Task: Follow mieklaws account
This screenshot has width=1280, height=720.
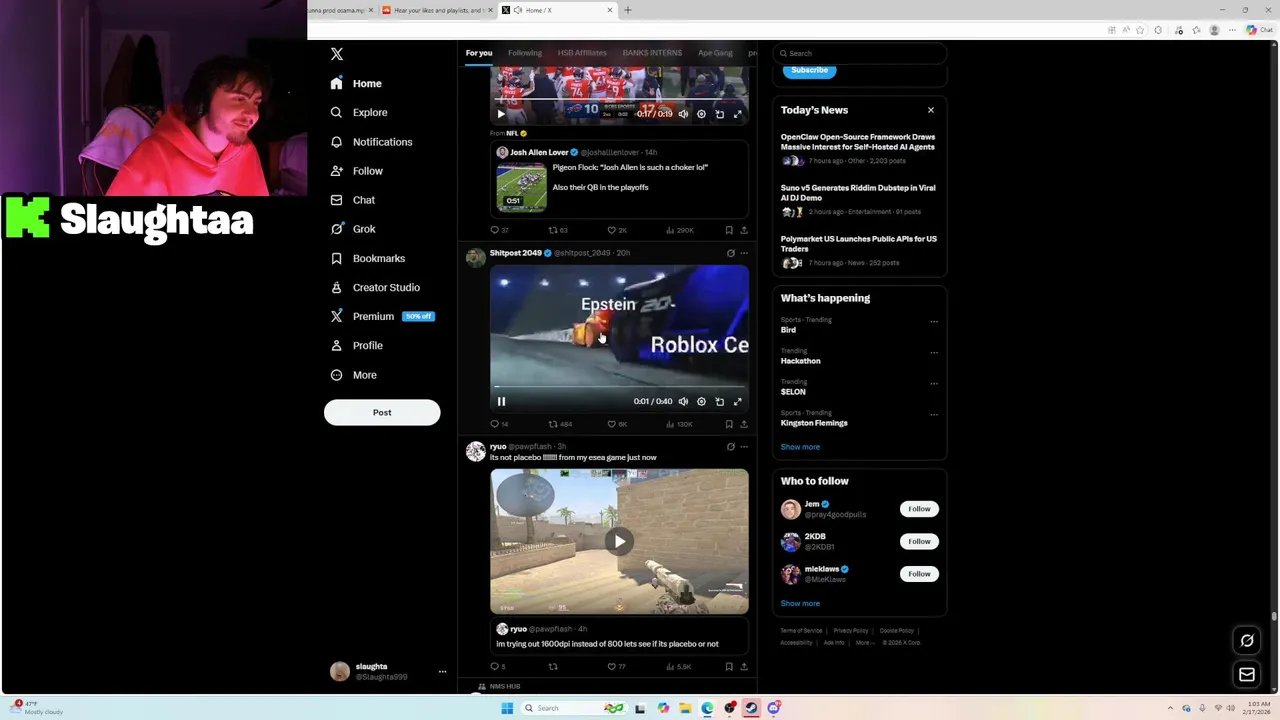Action: (x=919, y=574)
